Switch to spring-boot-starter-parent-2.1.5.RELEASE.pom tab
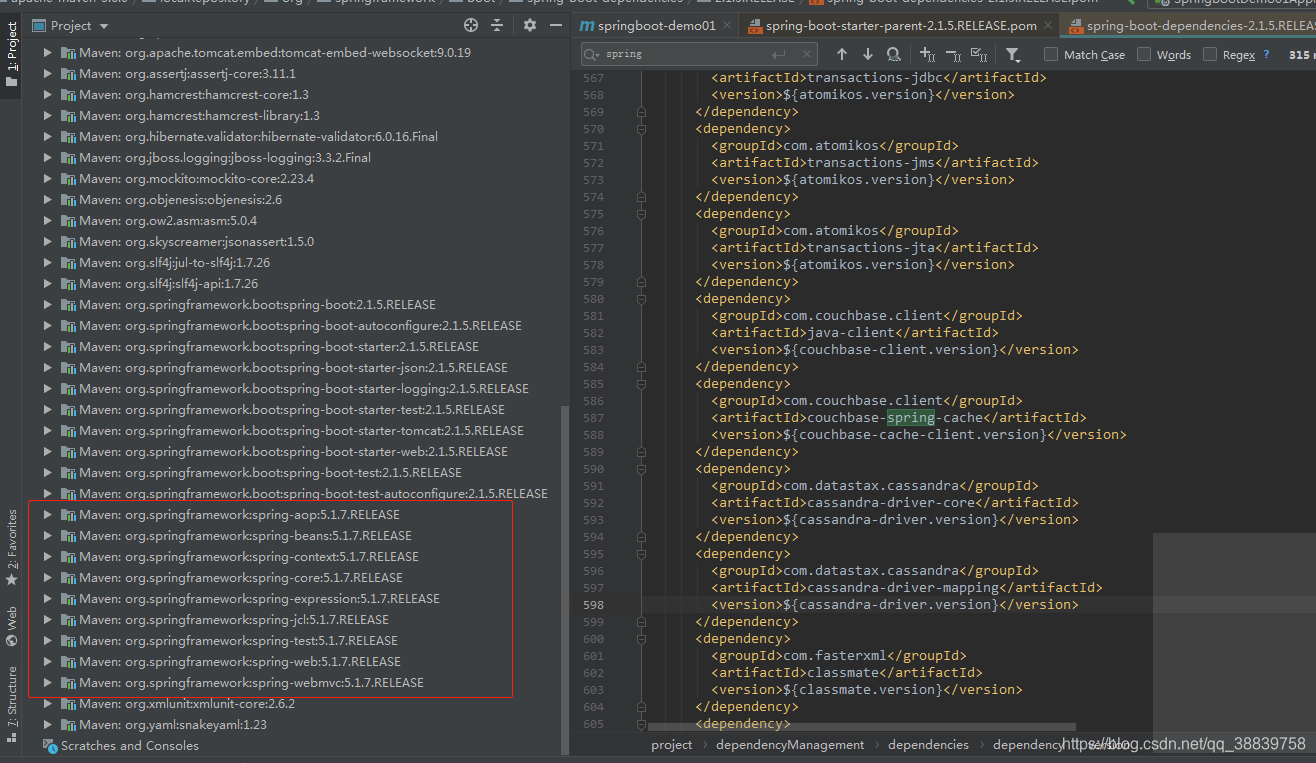The width and height of the screenshot is (1316, 763). tap(897, 26)
